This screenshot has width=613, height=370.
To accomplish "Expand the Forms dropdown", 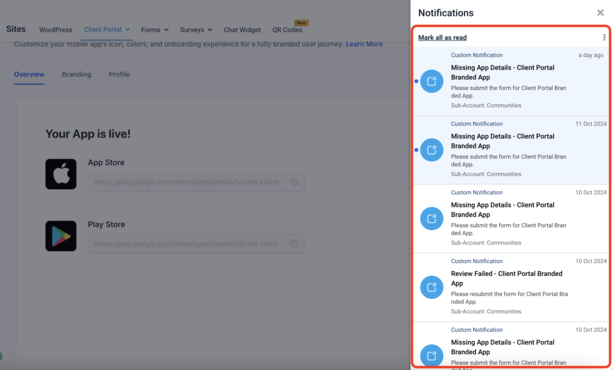I will 155,30.
